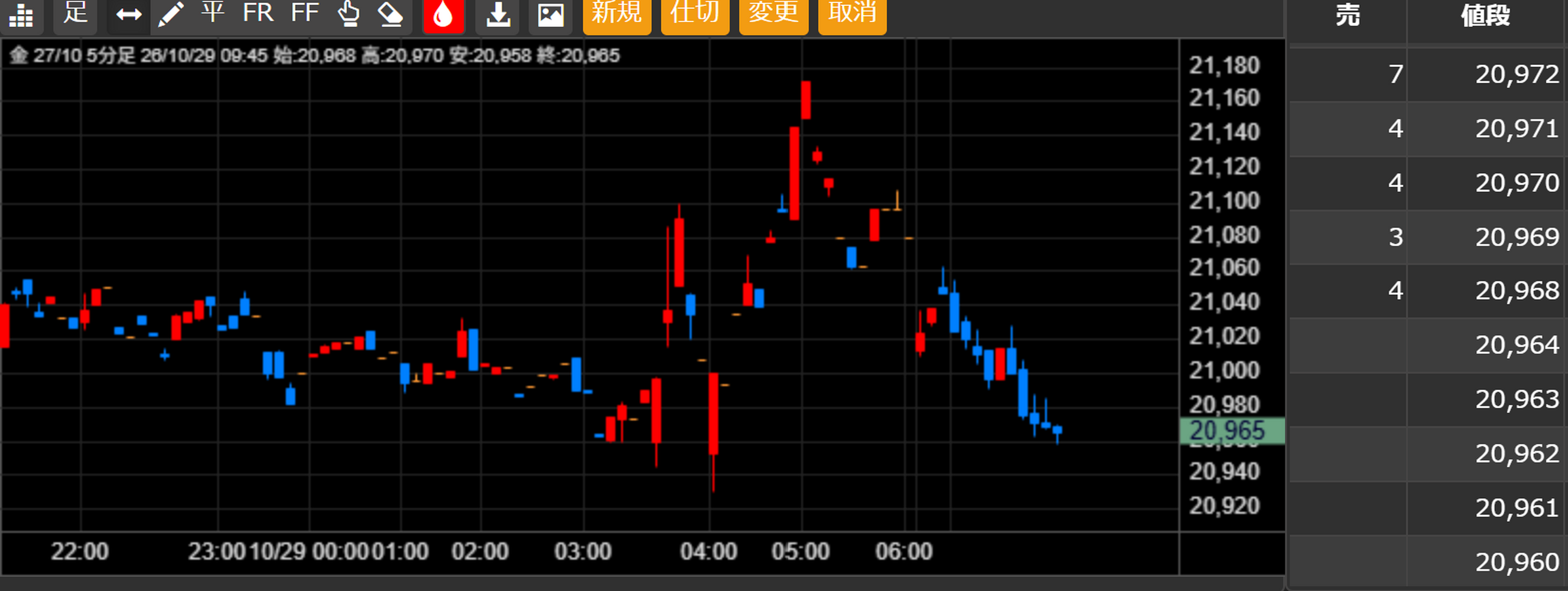Select price 20,963 in order book
This screenshot has height=591, width=1568.
click(1517, 400)
